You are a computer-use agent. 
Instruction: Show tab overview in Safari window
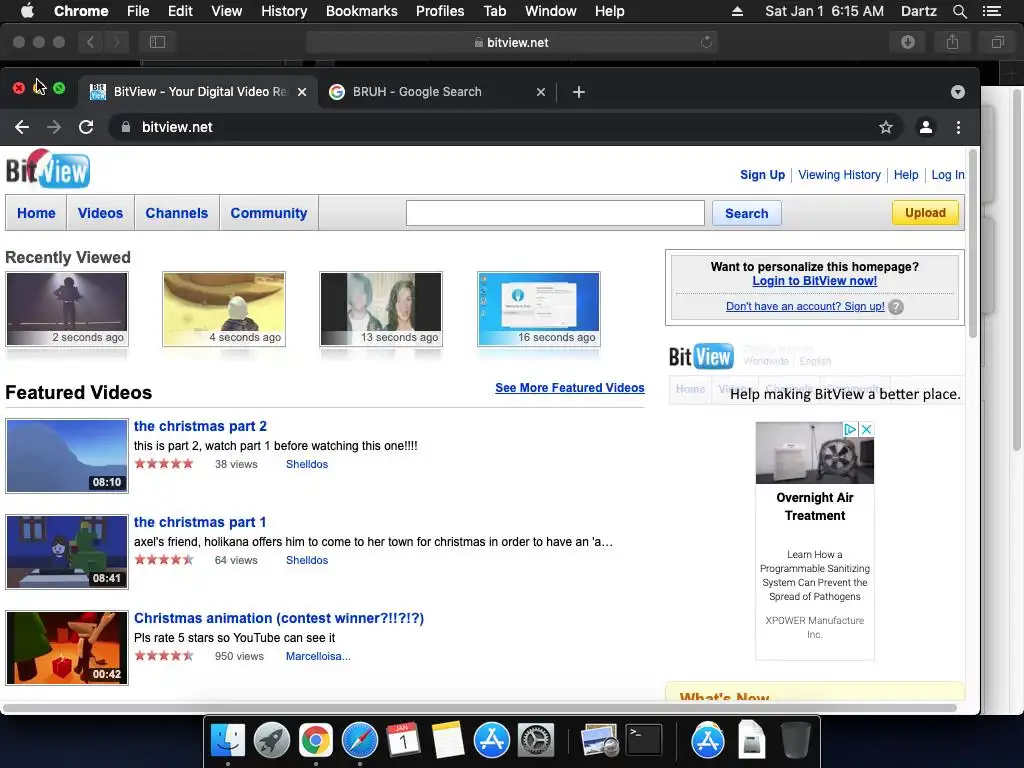(997, 42)
